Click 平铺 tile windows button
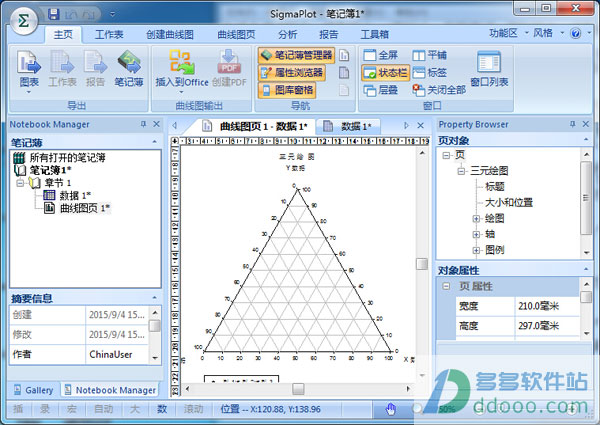The image size is (600, 425). (430, 55)
